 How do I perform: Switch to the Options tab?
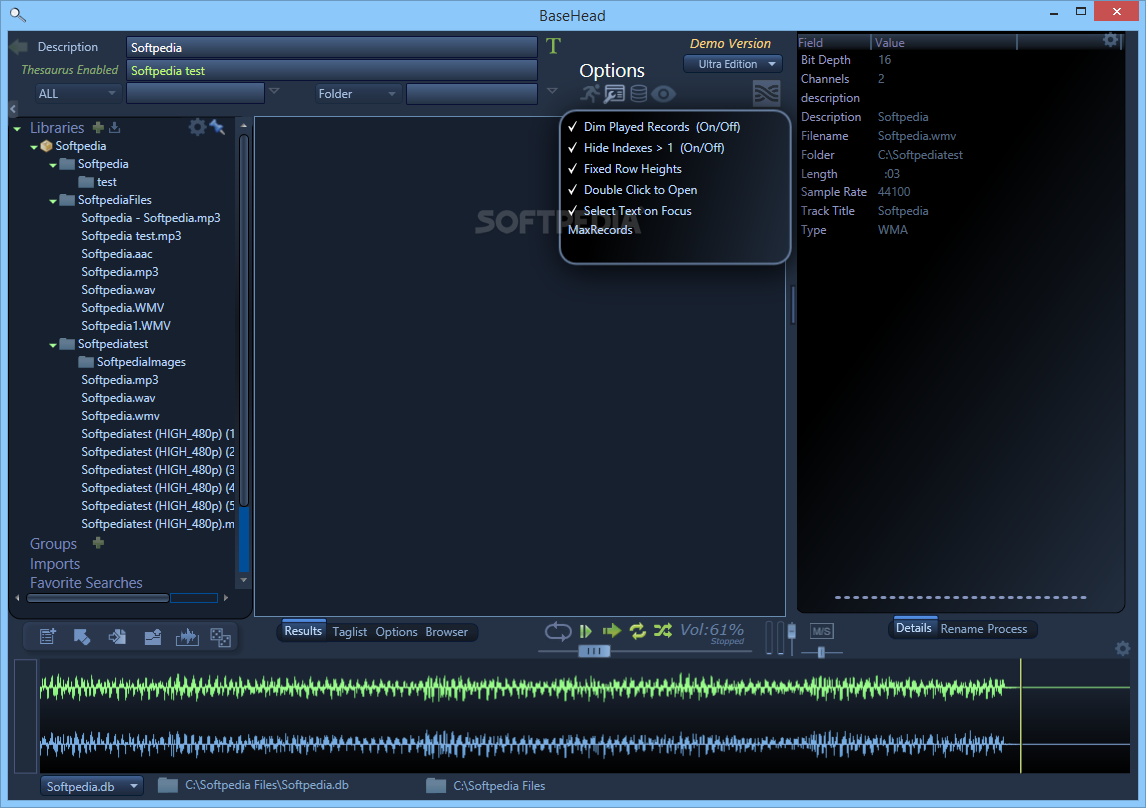396,632
